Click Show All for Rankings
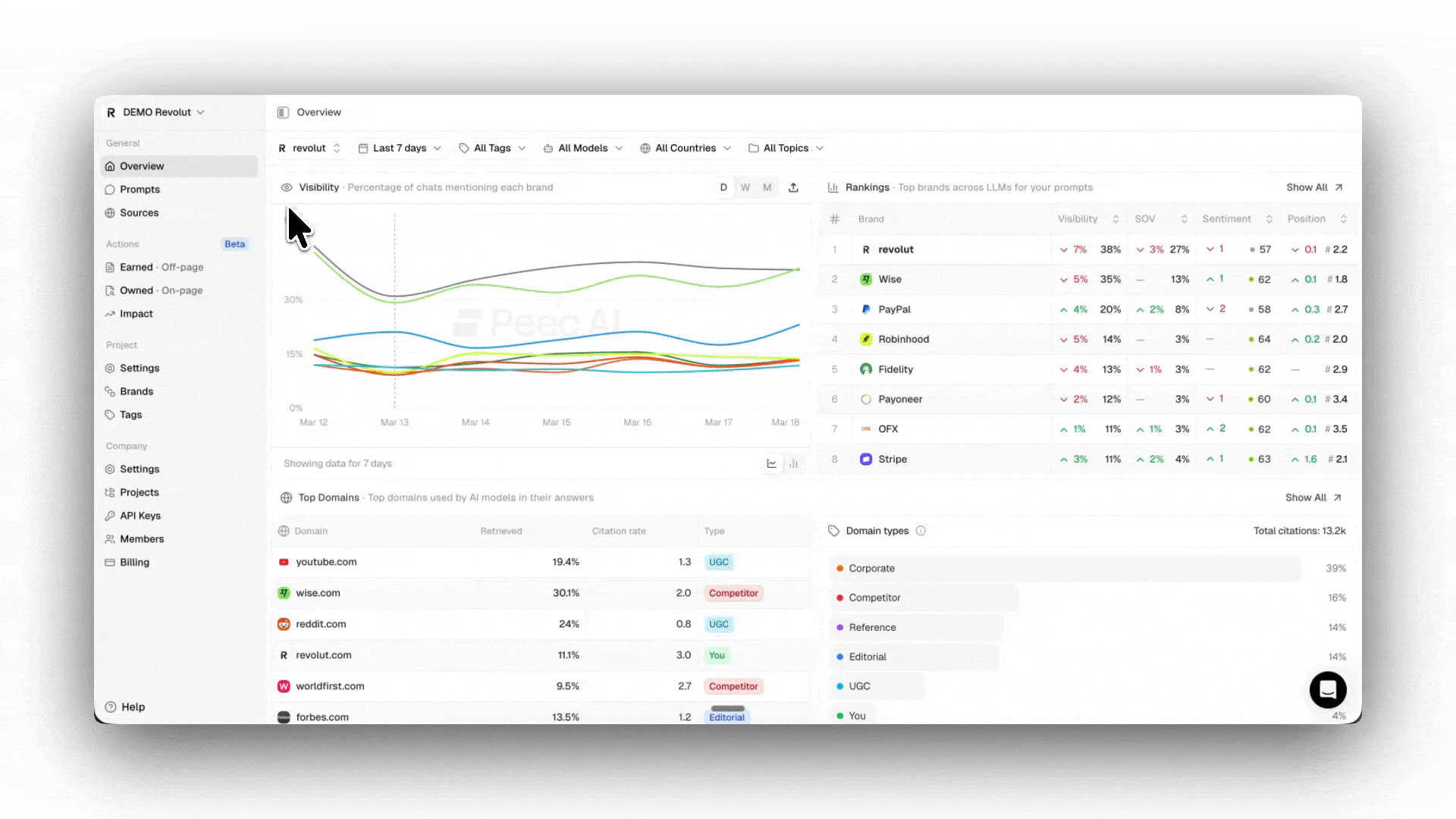Viewport: 1456px width, 819px height. (1314, 187)
